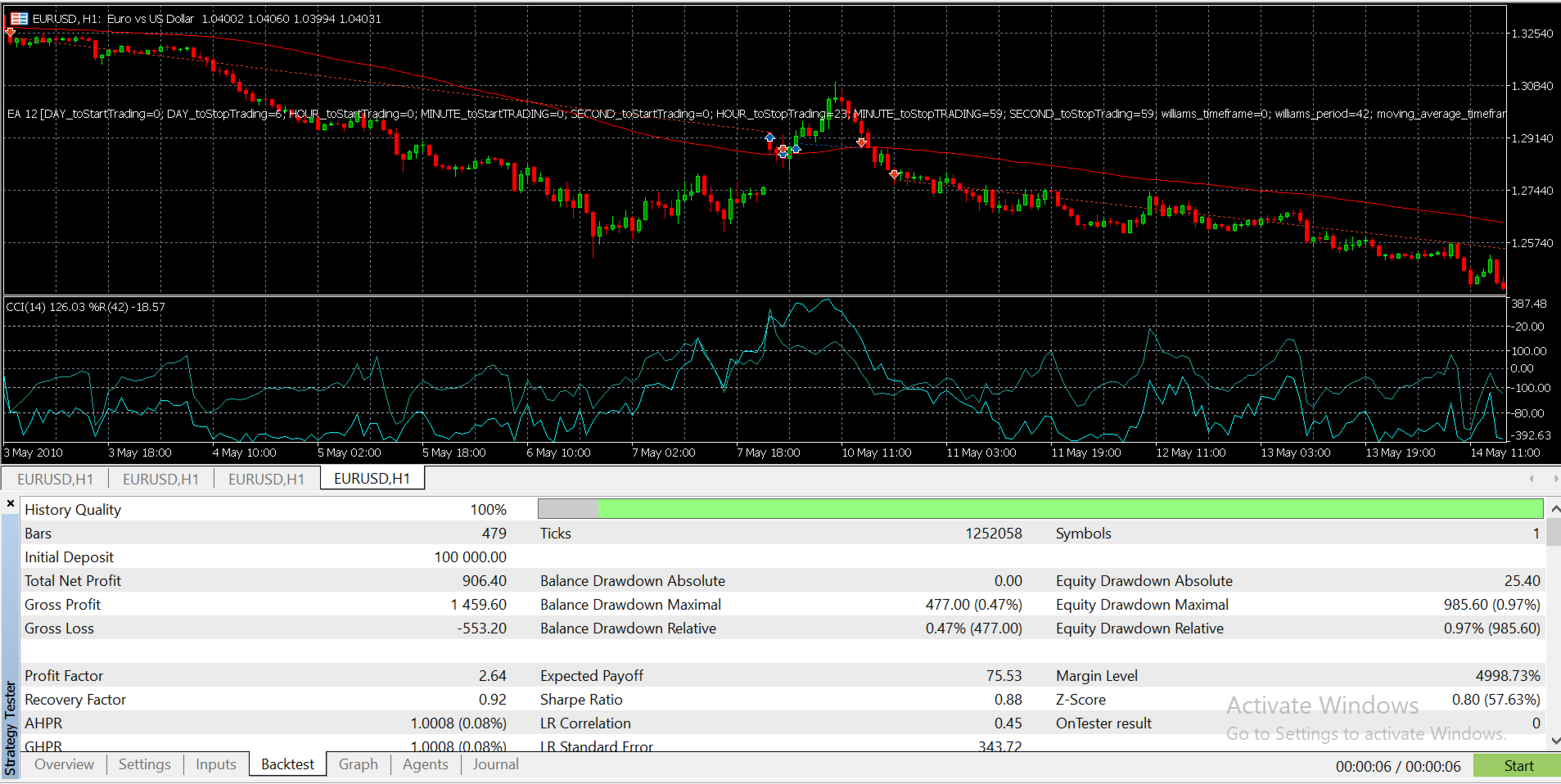The image size is (1561, 784).
Task: Open the Inputs tab
Action: click(x=216, y=764)
